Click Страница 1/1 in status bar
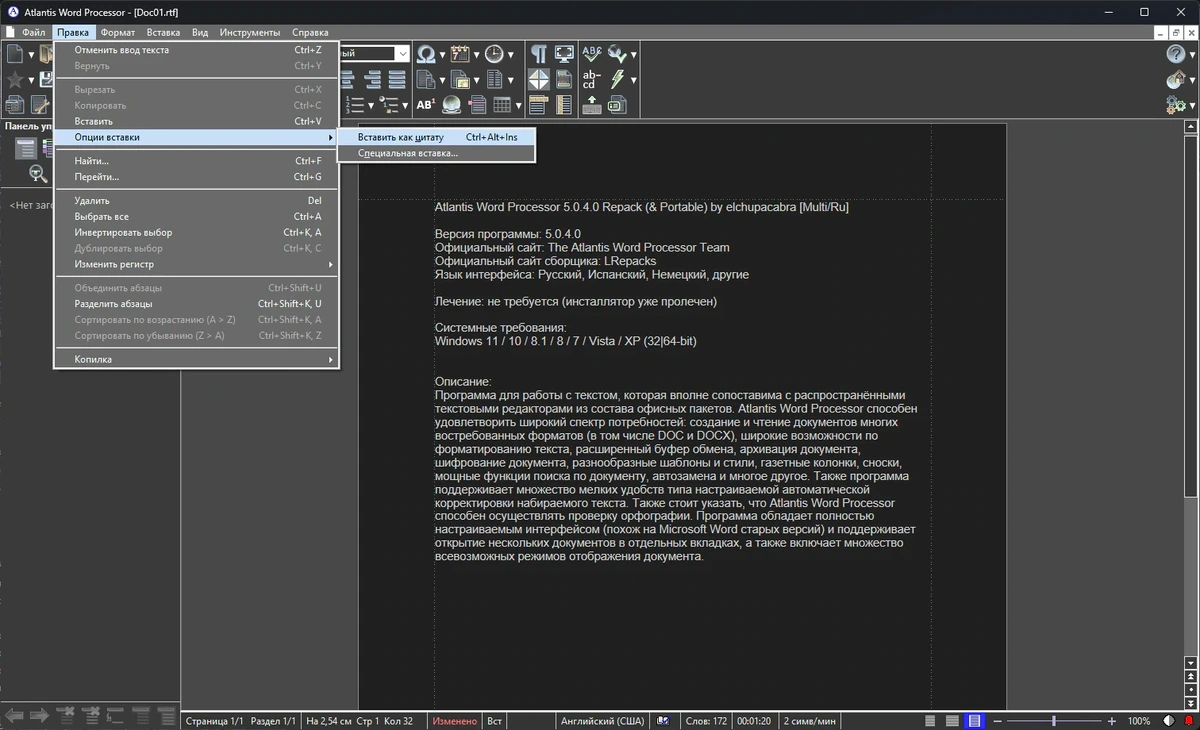The width and height of the screenshot is (1200, 730). click(x=214, y=721)
